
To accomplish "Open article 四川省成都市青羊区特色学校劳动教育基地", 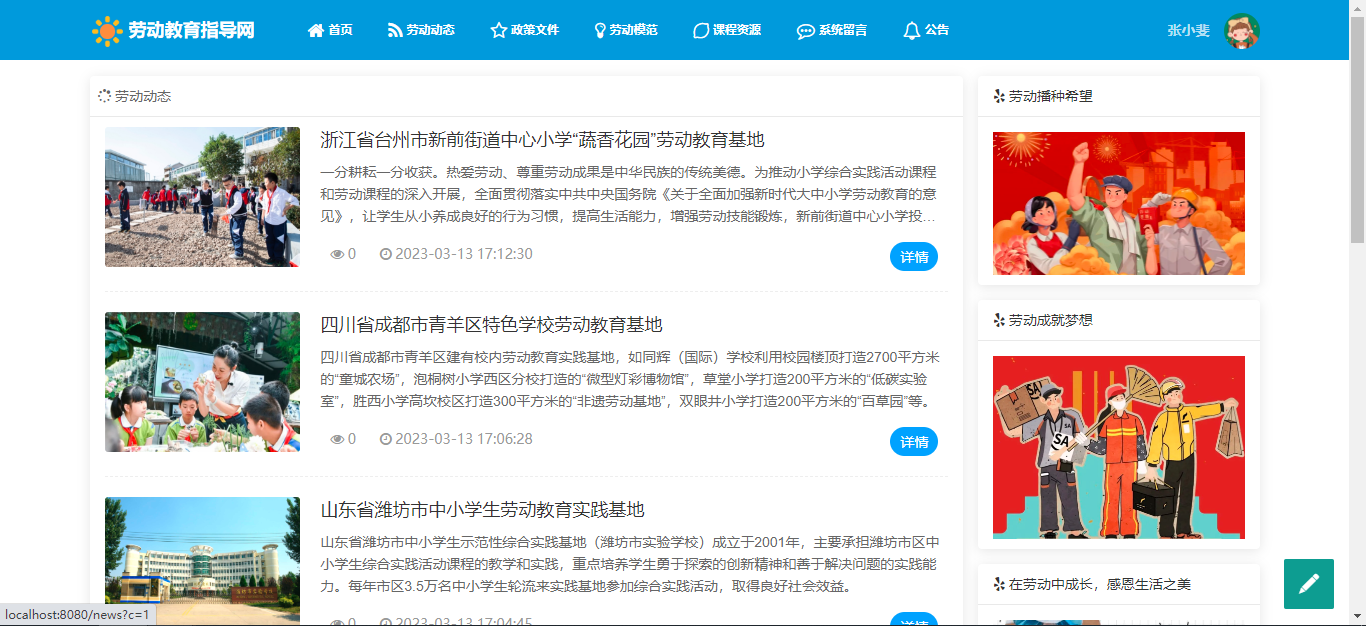I will pyautogui.click(x=491, y=325).
